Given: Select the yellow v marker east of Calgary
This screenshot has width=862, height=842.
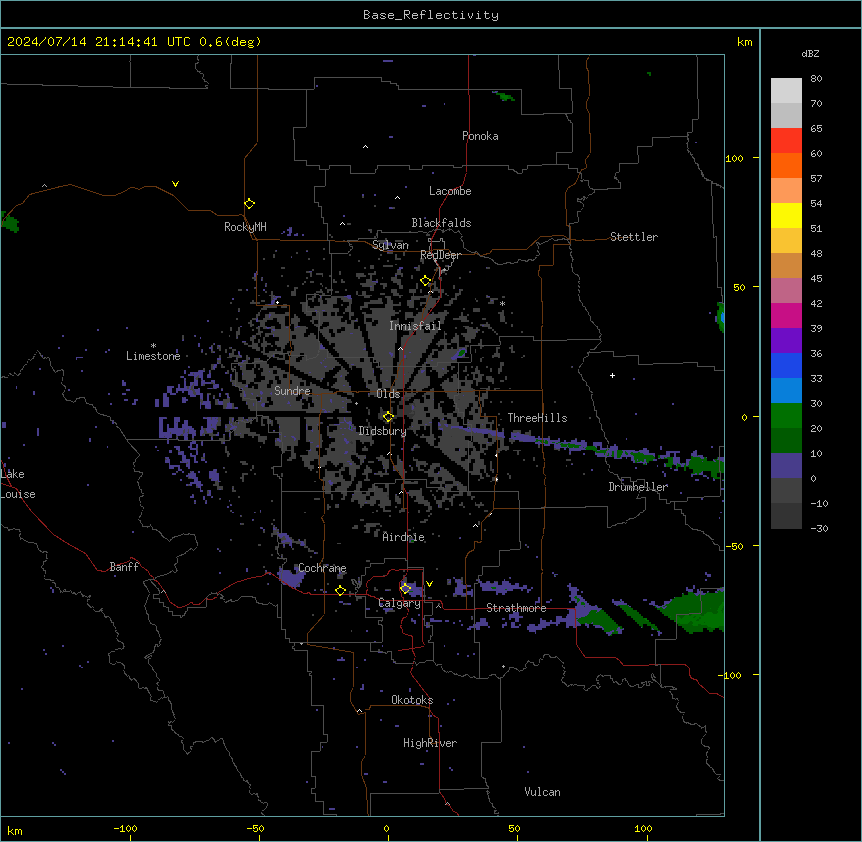Looking at the screenshot, I should (429, 584).
